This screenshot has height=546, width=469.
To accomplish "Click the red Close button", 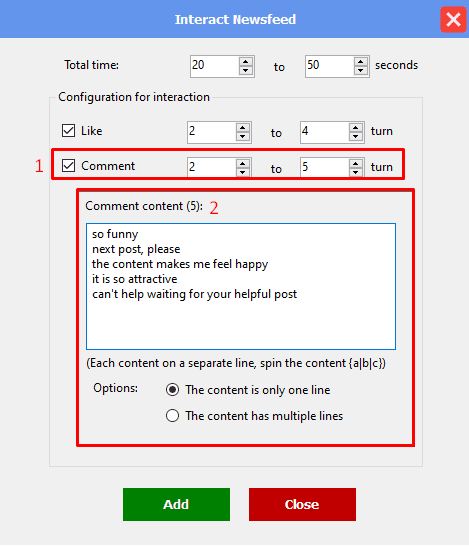I will pyautogui.click(x=302, y=504).
